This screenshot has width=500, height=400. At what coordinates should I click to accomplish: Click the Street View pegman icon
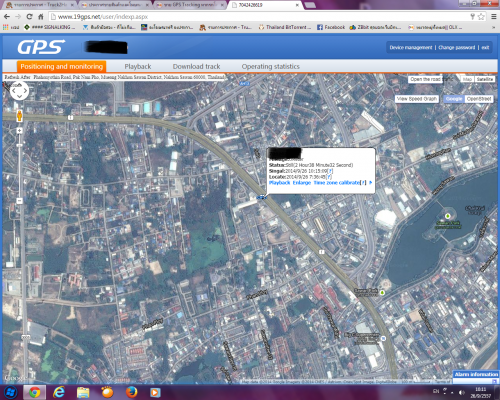tap(19, 115)
